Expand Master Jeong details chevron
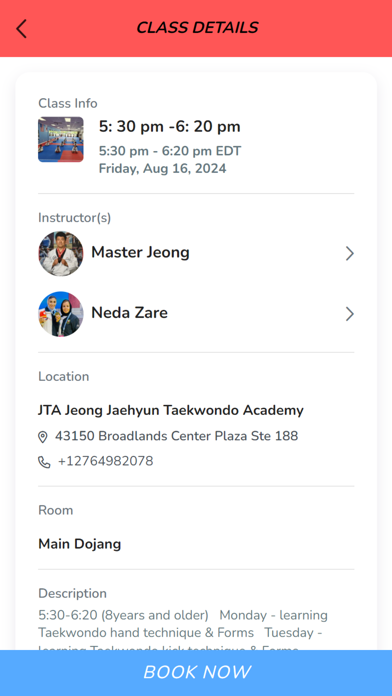This screenshot has height=696, width=392. [x=350, y=253]
